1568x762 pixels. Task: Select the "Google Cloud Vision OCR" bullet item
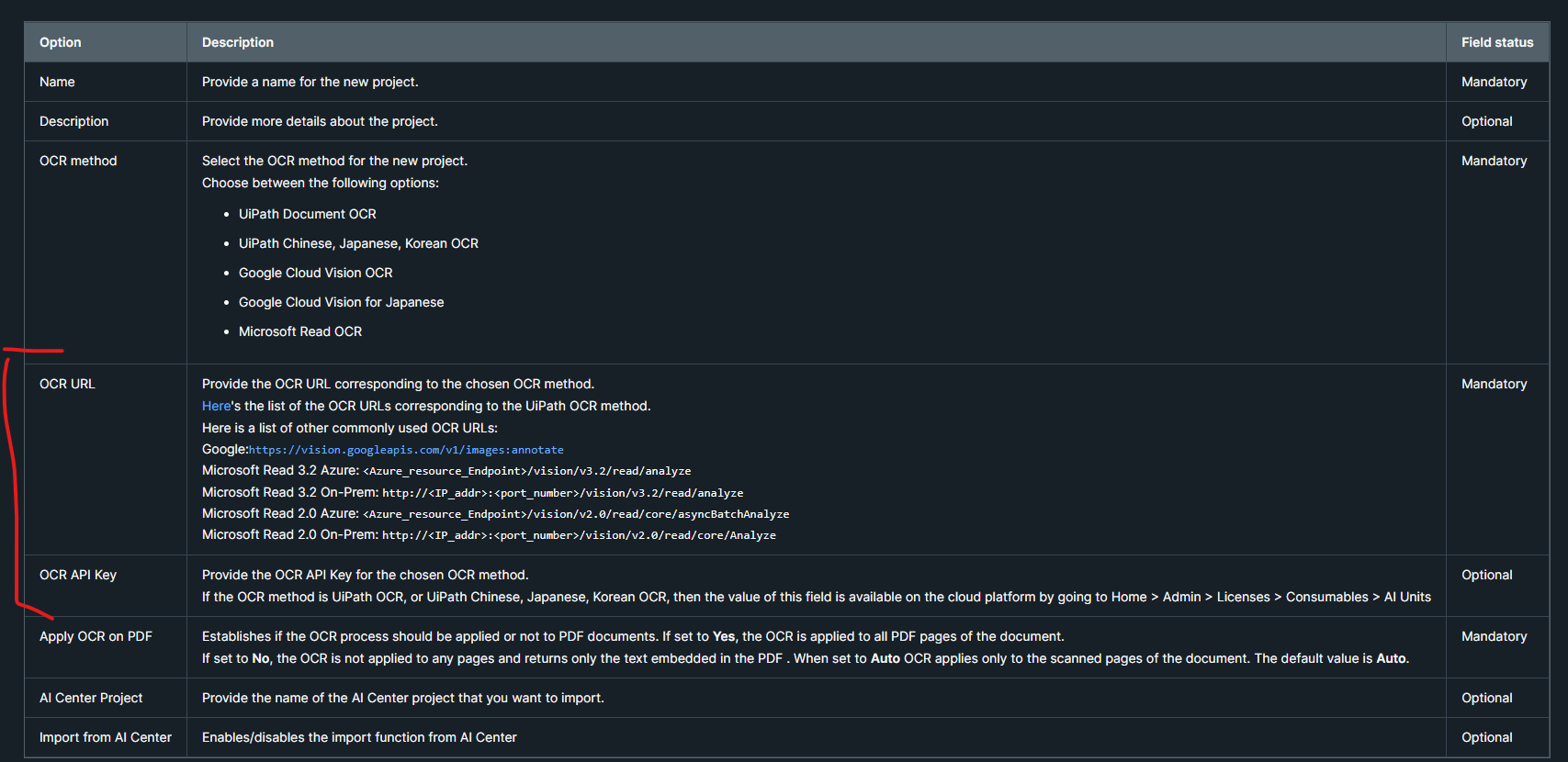pyautogui.click(x=315, y=273)
